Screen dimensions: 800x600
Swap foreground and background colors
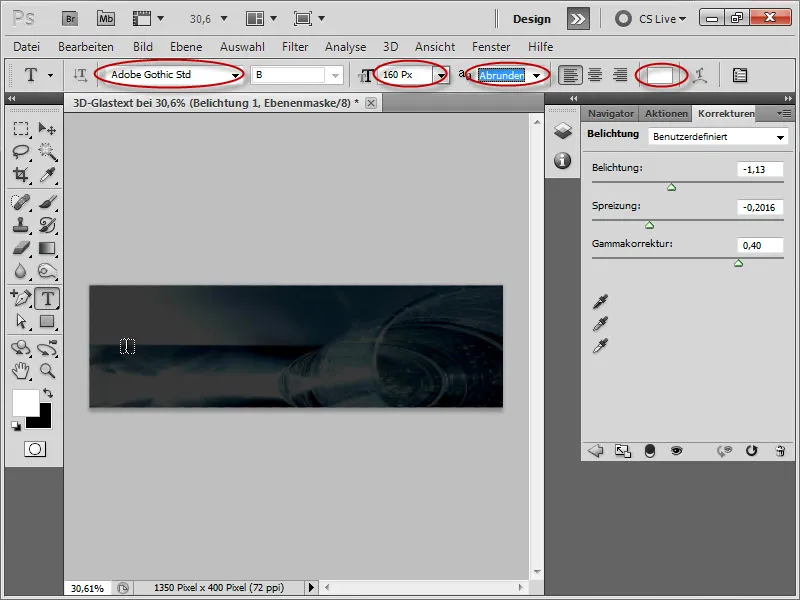coord(48,393)
